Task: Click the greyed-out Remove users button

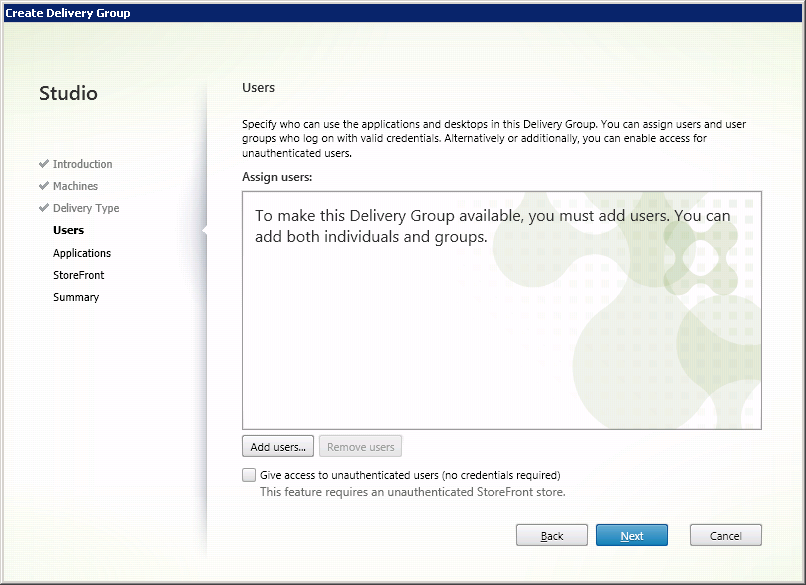Action: [x=361, y=447]
